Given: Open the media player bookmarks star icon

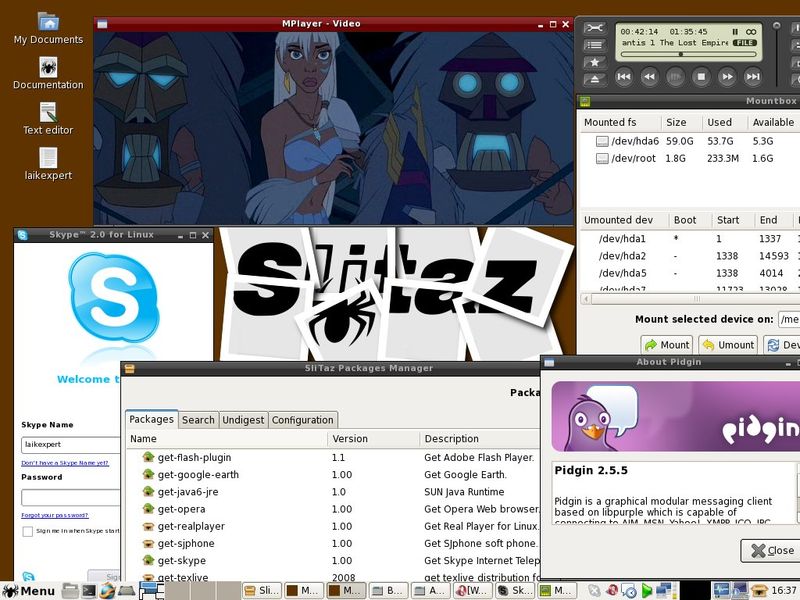Looking at the screenshot, I should (x=594, y=62).
